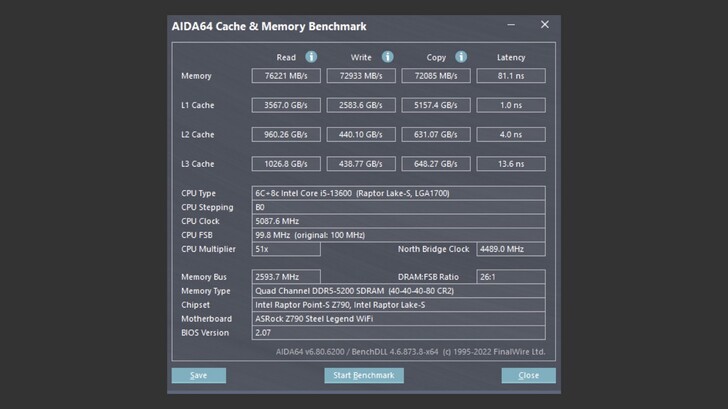Screen dimensions: 728x409
Task: Click the Chipset label
Action: 195,305
